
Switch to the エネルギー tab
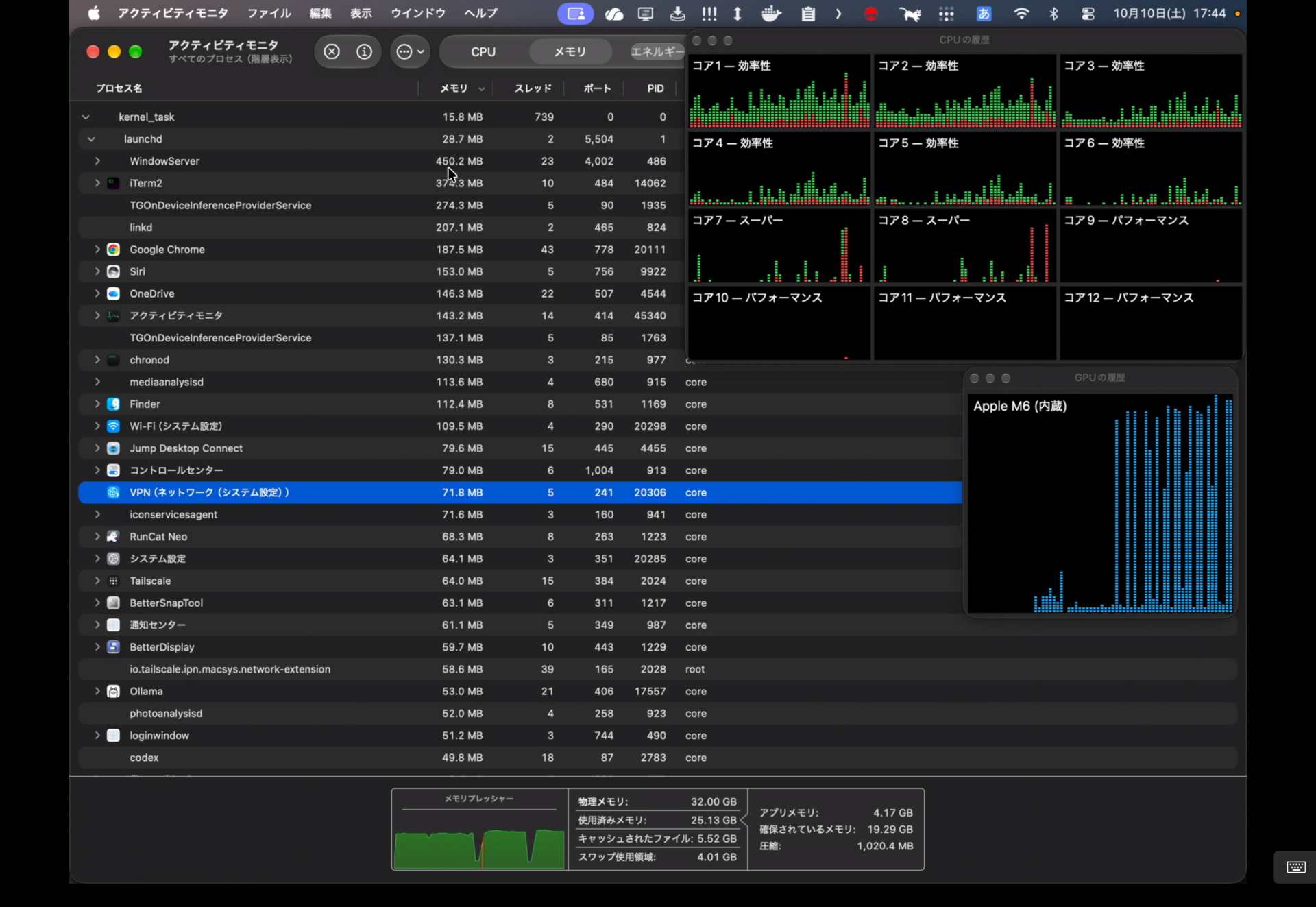(x=656, y=51)
